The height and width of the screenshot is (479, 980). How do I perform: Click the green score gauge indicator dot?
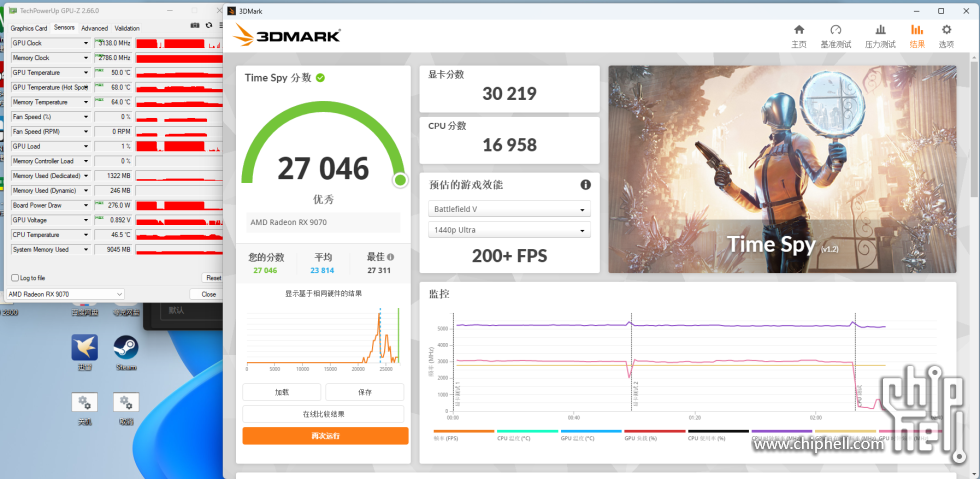[400, 180]
